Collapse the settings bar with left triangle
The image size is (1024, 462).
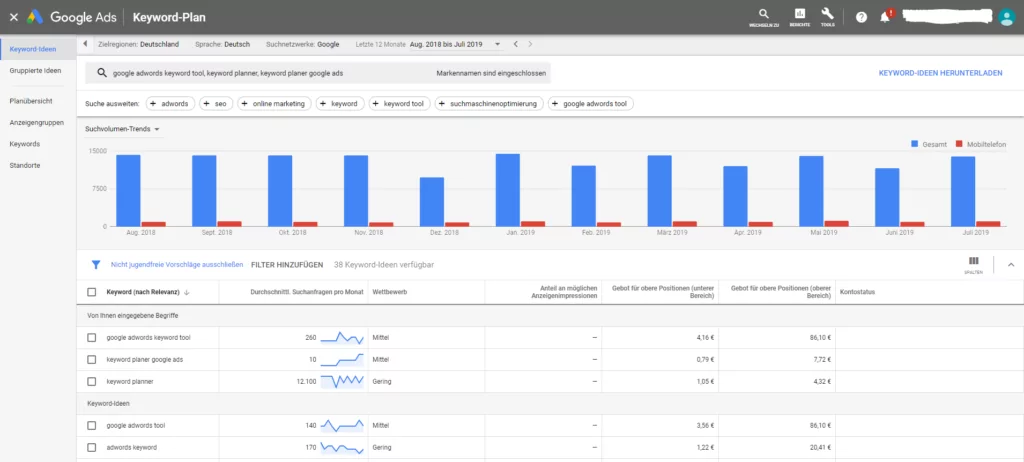(86, 44)
